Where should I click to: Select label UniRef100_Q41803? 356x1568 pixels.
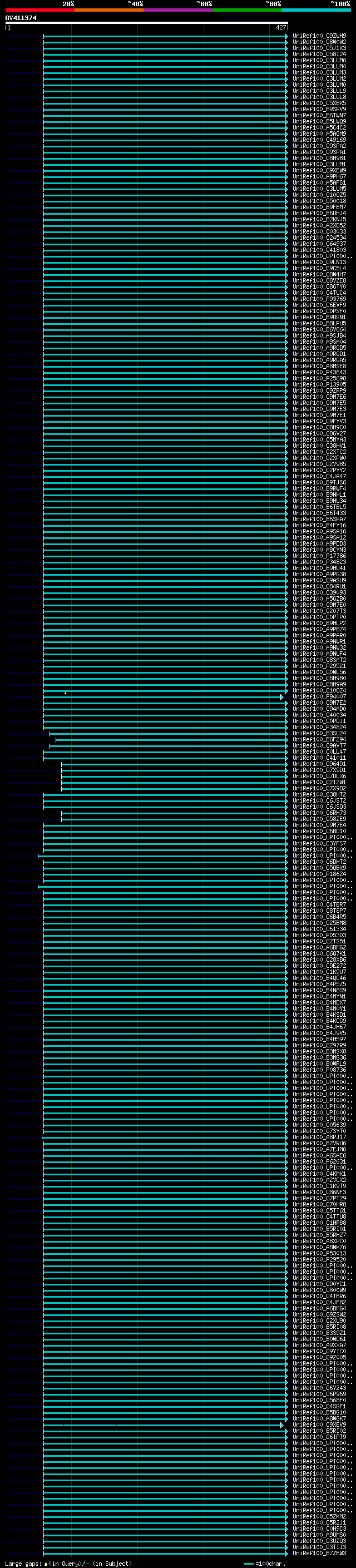coord(319,250)
